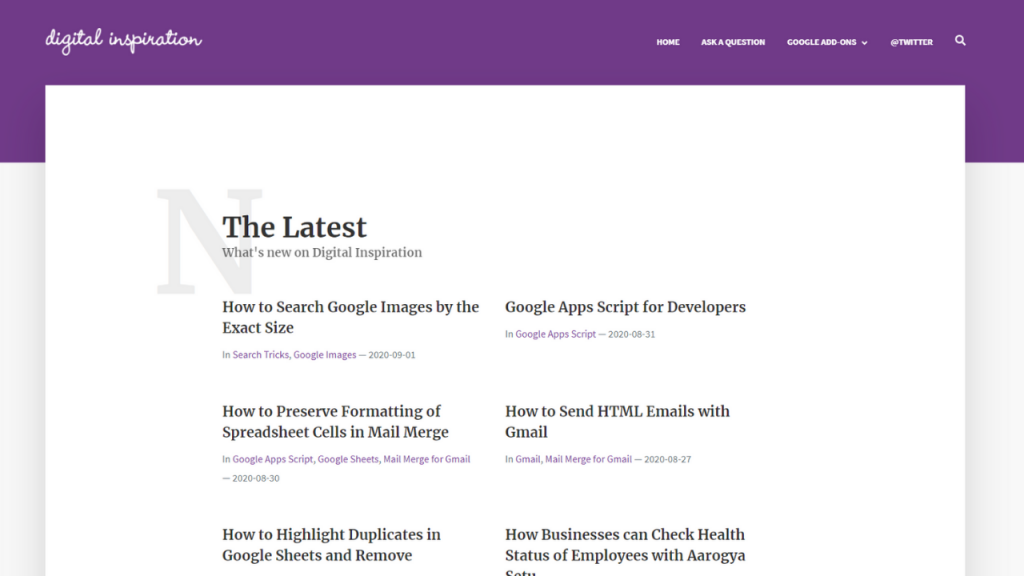Open How to Send HTML Emails article
Image resolution: width=1024 pixels, height=576 pixels.
(617, 421)
